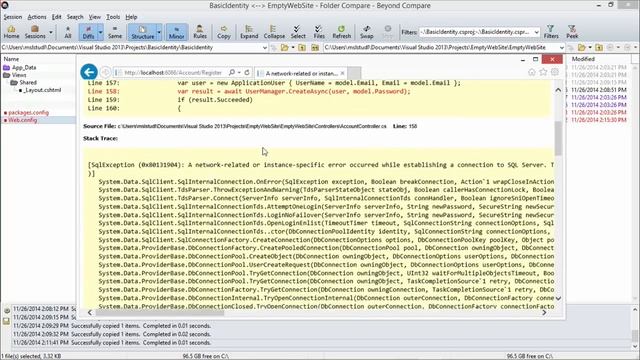Toggle the Structure comparison button
Viewport: 640px width, 360px height.
[142, 32]
